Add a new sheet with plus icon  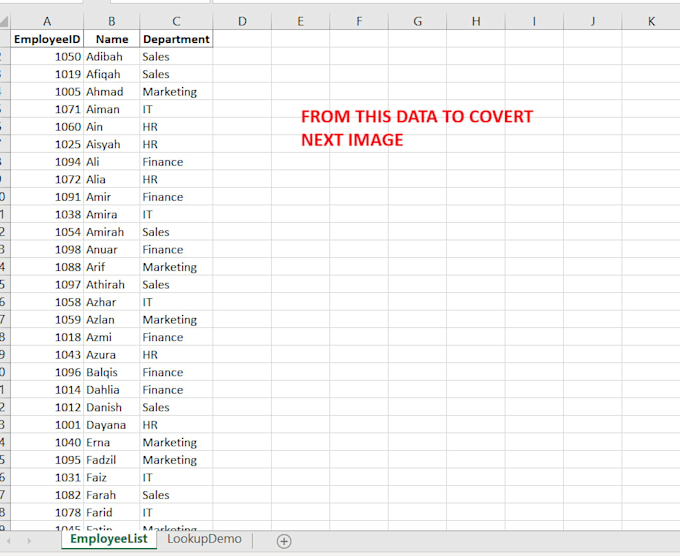pyautogui.click(x=284, y=541)
